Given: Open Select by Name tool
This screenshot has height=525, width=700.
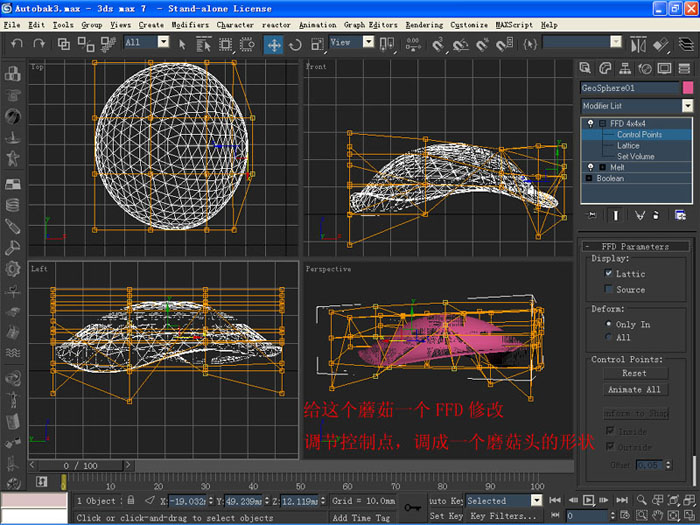Looking at the screenshot, I should click(203, 44).
